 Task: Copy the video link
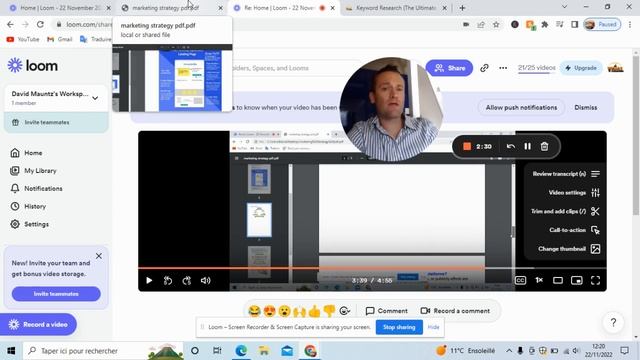point(484,68)
